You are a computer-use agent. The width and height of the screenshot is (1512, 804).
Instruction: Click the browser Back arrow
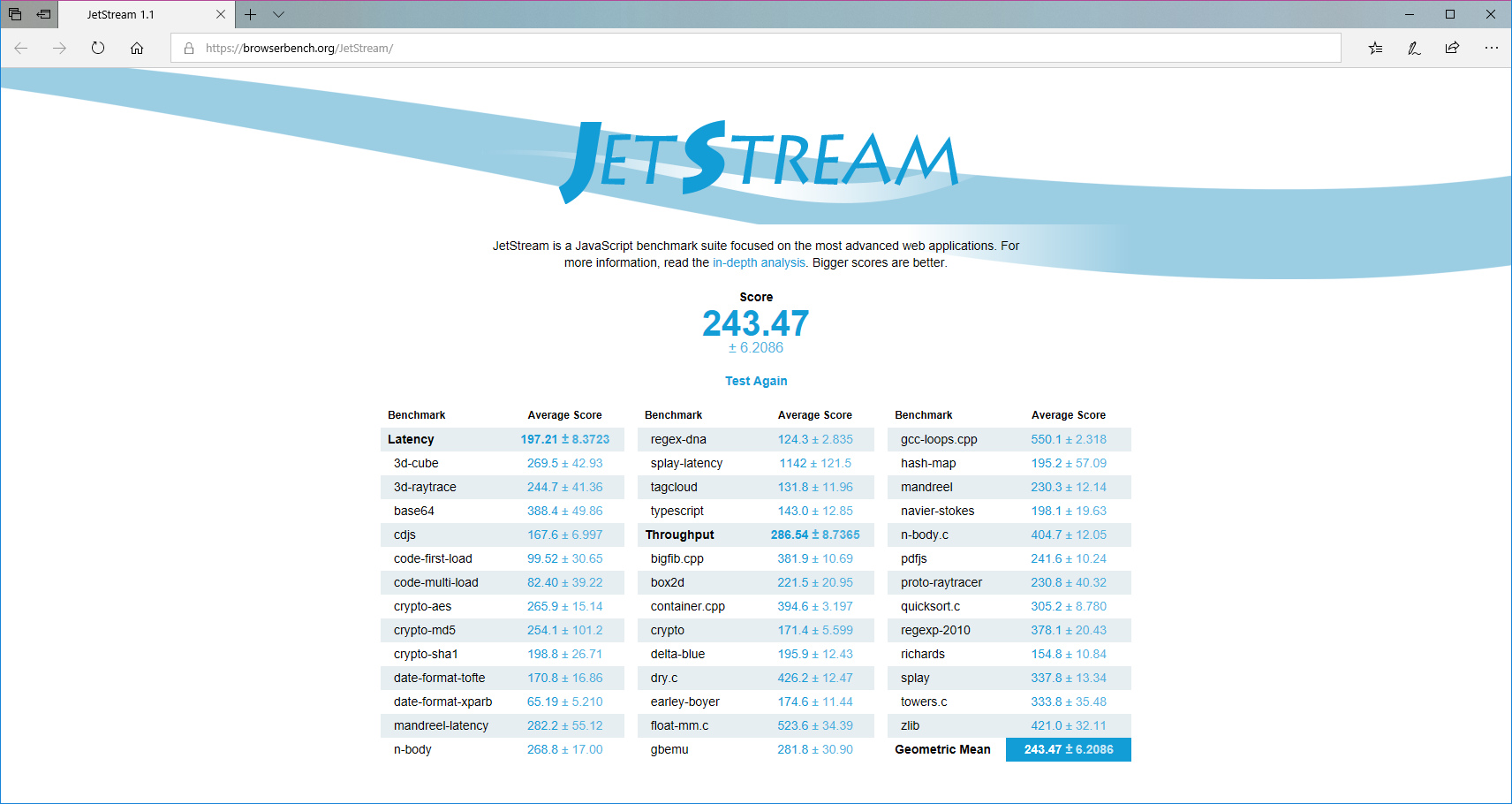coord(21,49)
